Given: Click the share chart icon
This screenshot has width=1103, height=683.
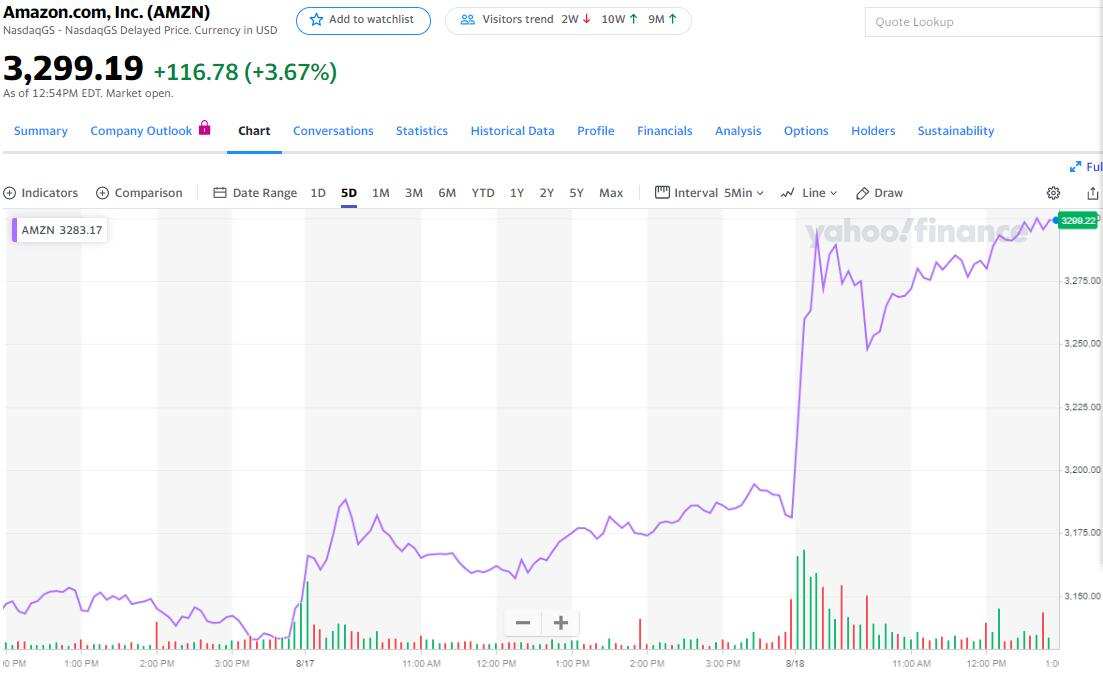Looking at the screenshot, I should click(x=1092, y=193).
